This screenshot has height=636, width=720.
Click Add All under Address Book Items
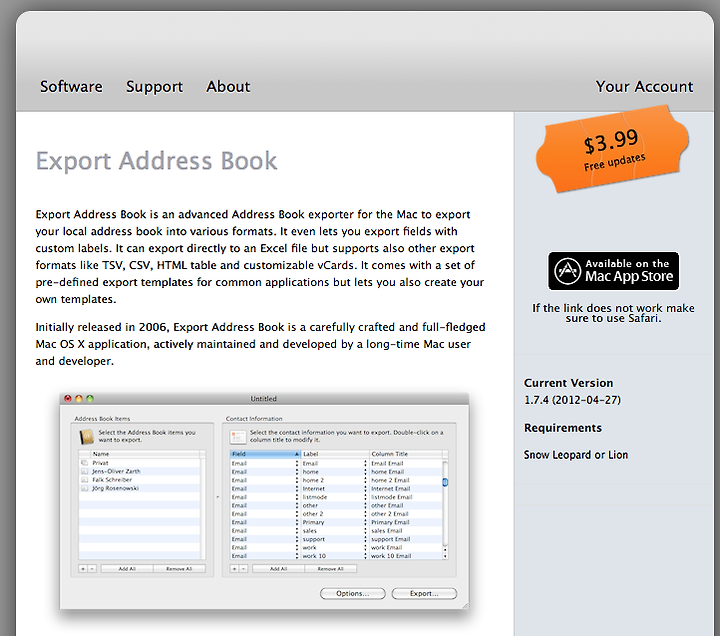pos(127,568)
